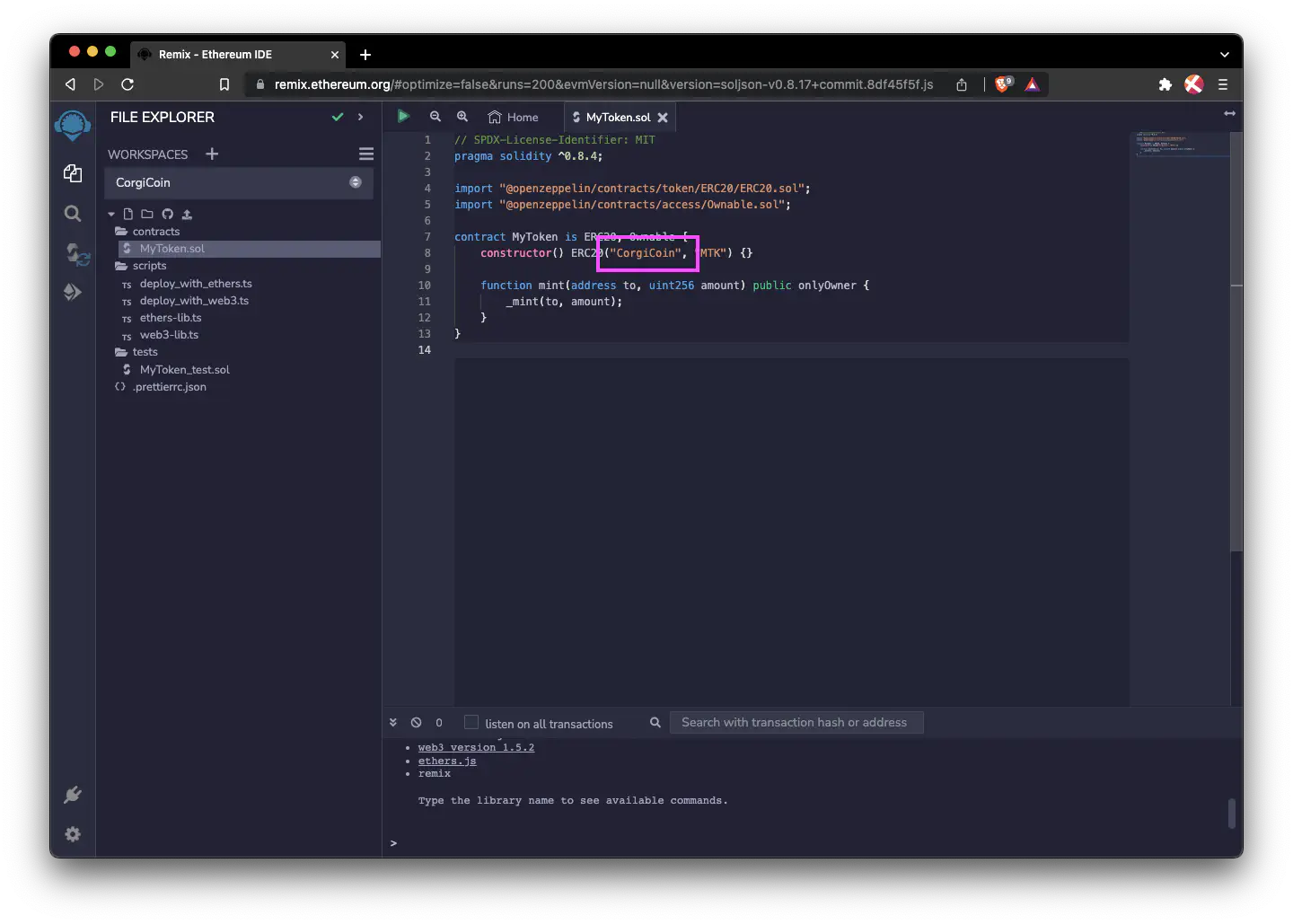Click the browser URL address bar
The height and width of the screenshot is (924, 1293).
[603, 84]
